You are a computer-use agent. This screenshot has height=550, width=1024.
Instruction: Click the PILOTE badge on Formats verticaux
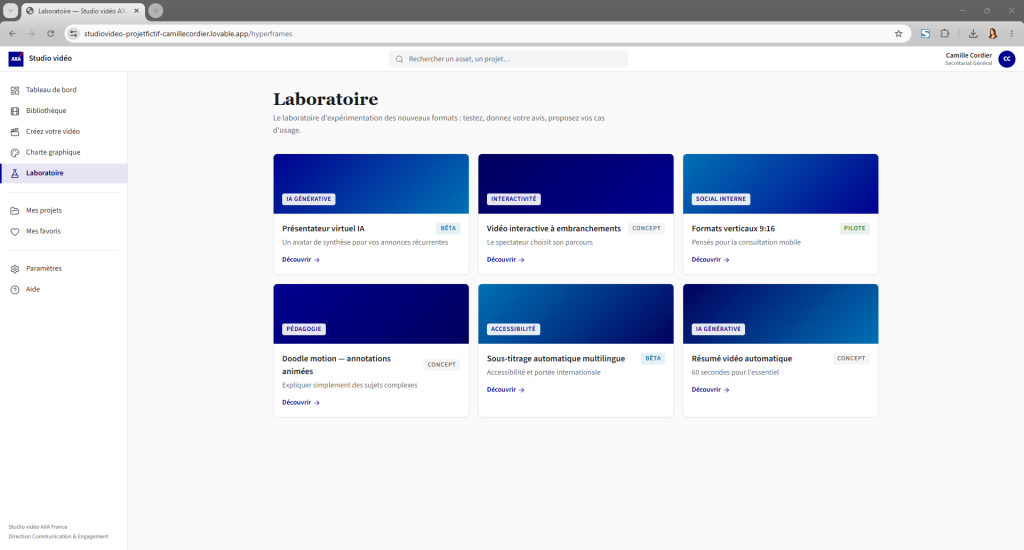(854, 229)
